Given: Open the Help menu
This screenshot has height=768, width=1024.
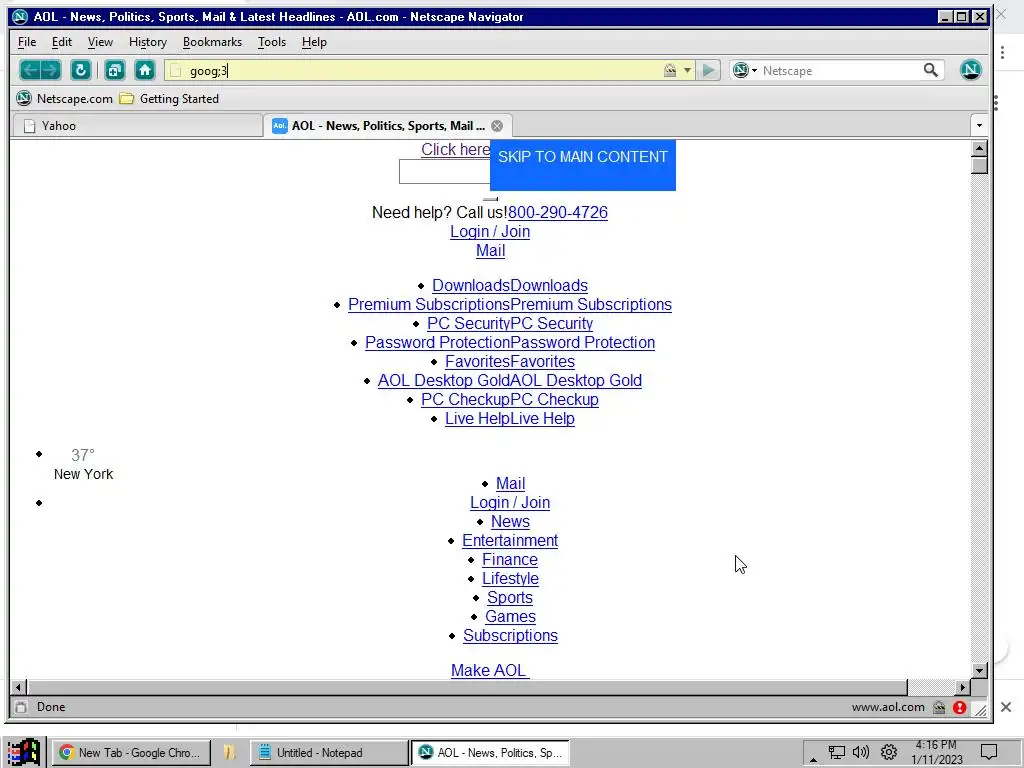Looking at the screenshot, I should pyautogui.click(x=314, y=42).
